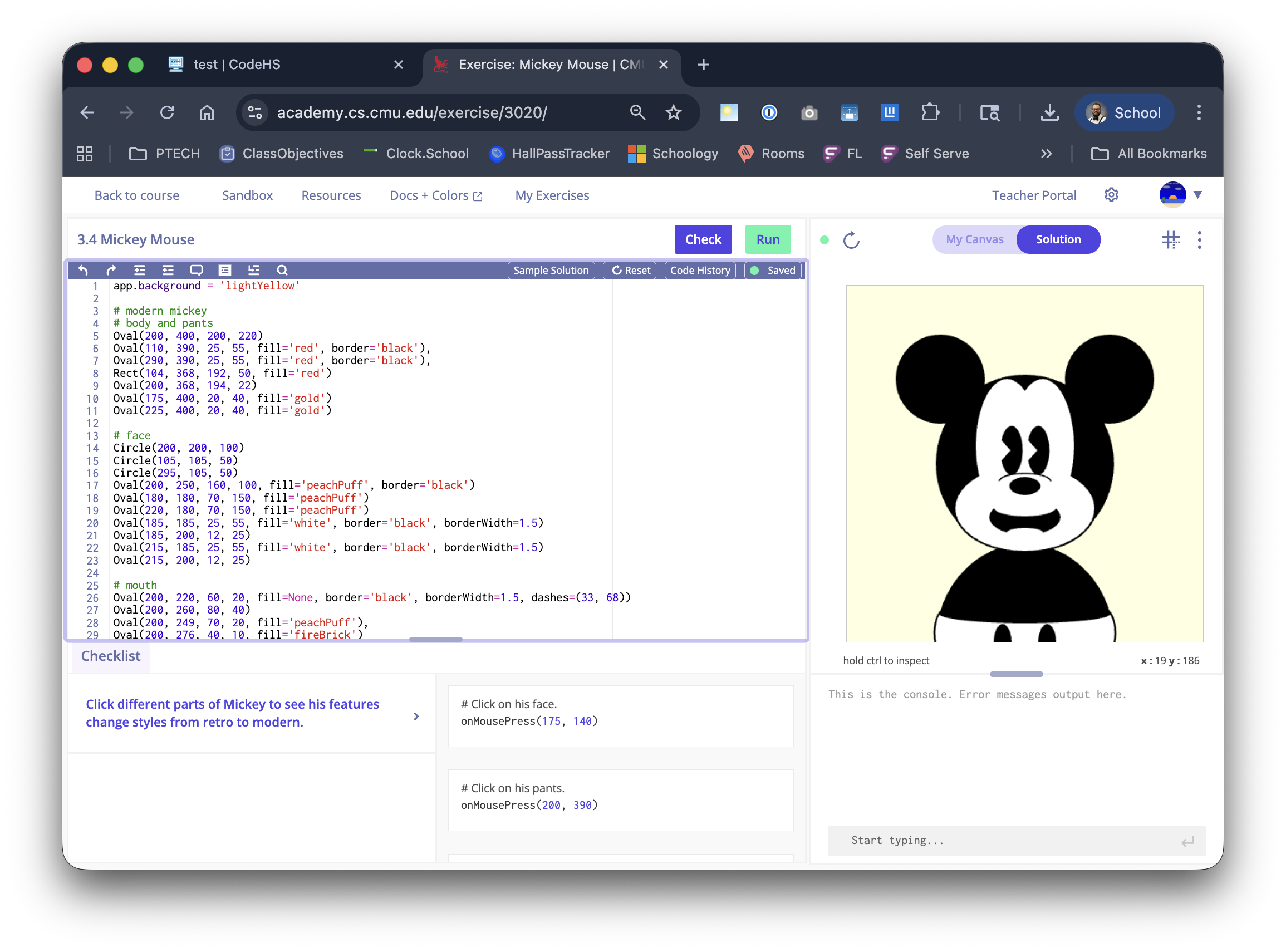Toggle the canvas grid overlay
Viewport: 1286px width, 952px height.
pyautogui.click(x=1170, y=240)
